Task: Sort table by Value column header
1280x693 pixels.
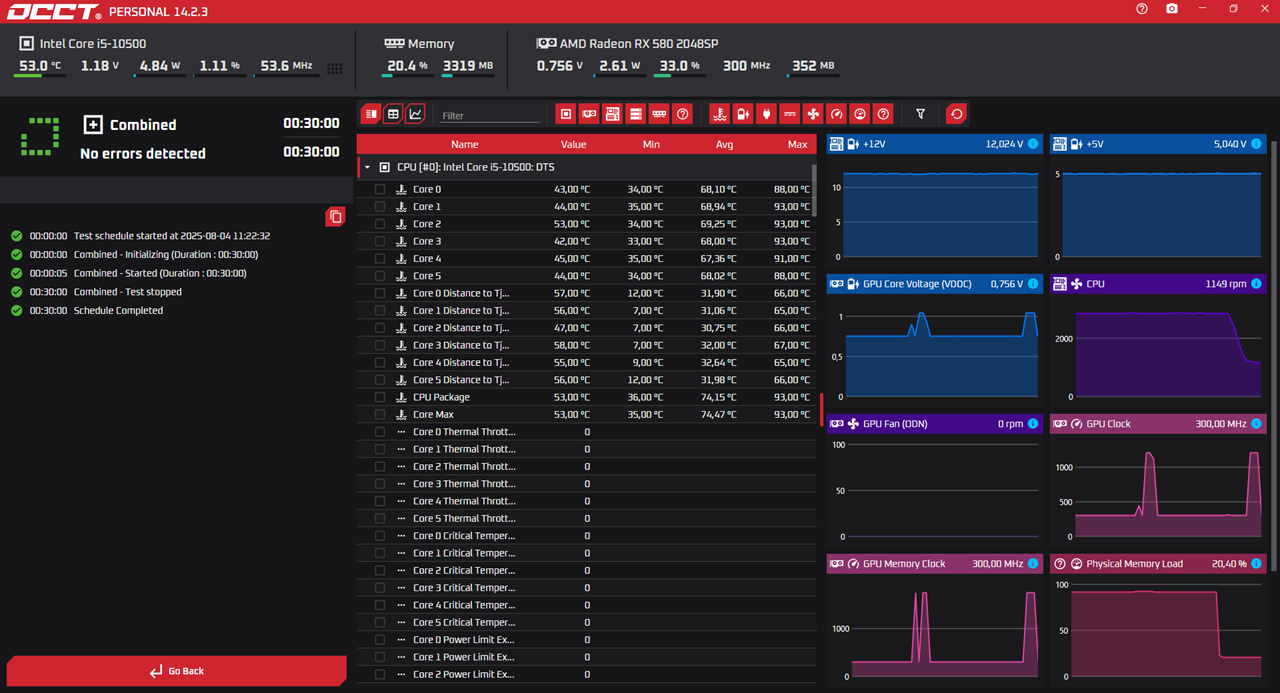Action: click(x=573, y=144)
